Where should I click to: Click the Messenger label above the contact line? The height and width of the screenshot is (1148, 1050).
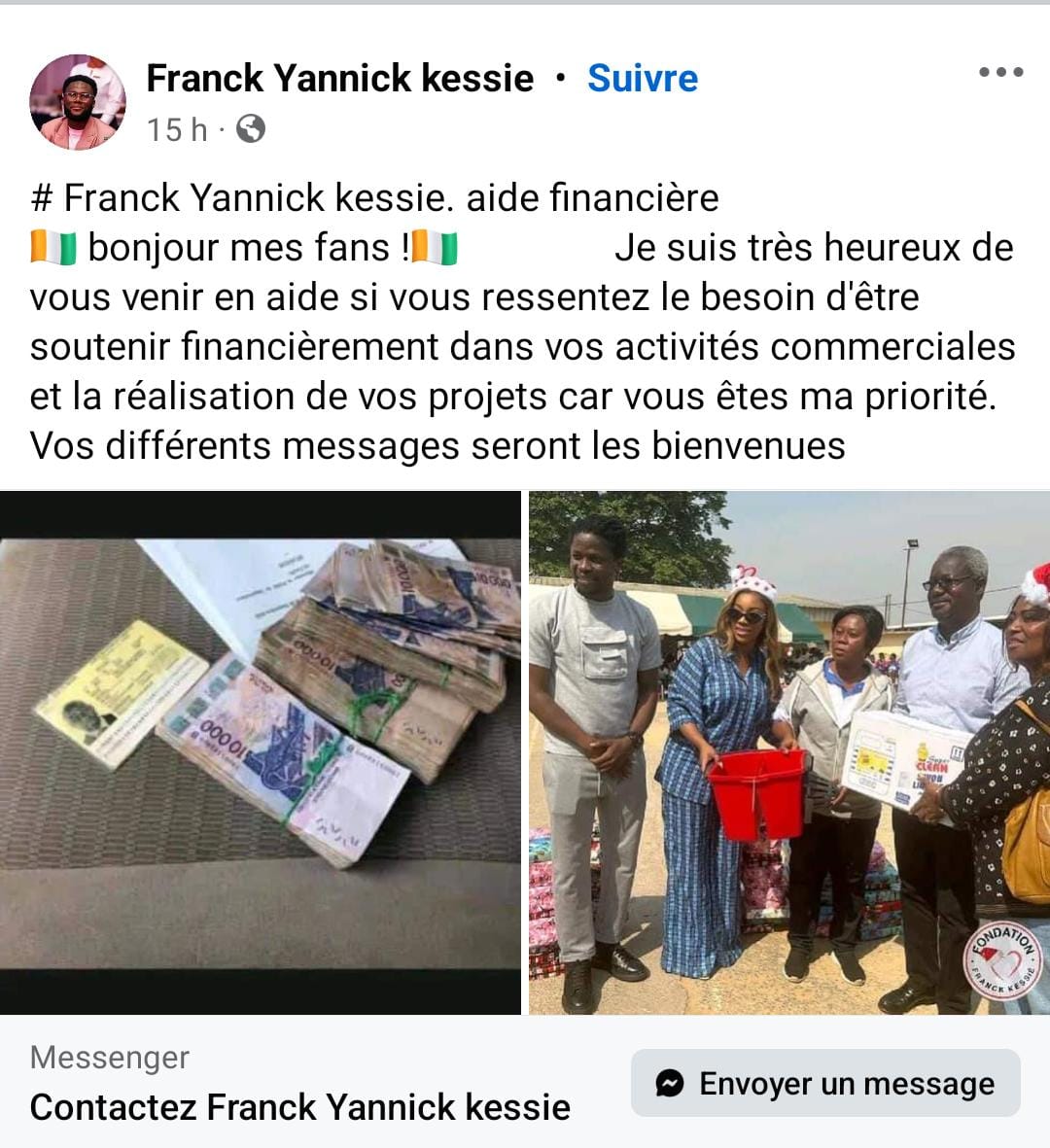[110, 1058]
